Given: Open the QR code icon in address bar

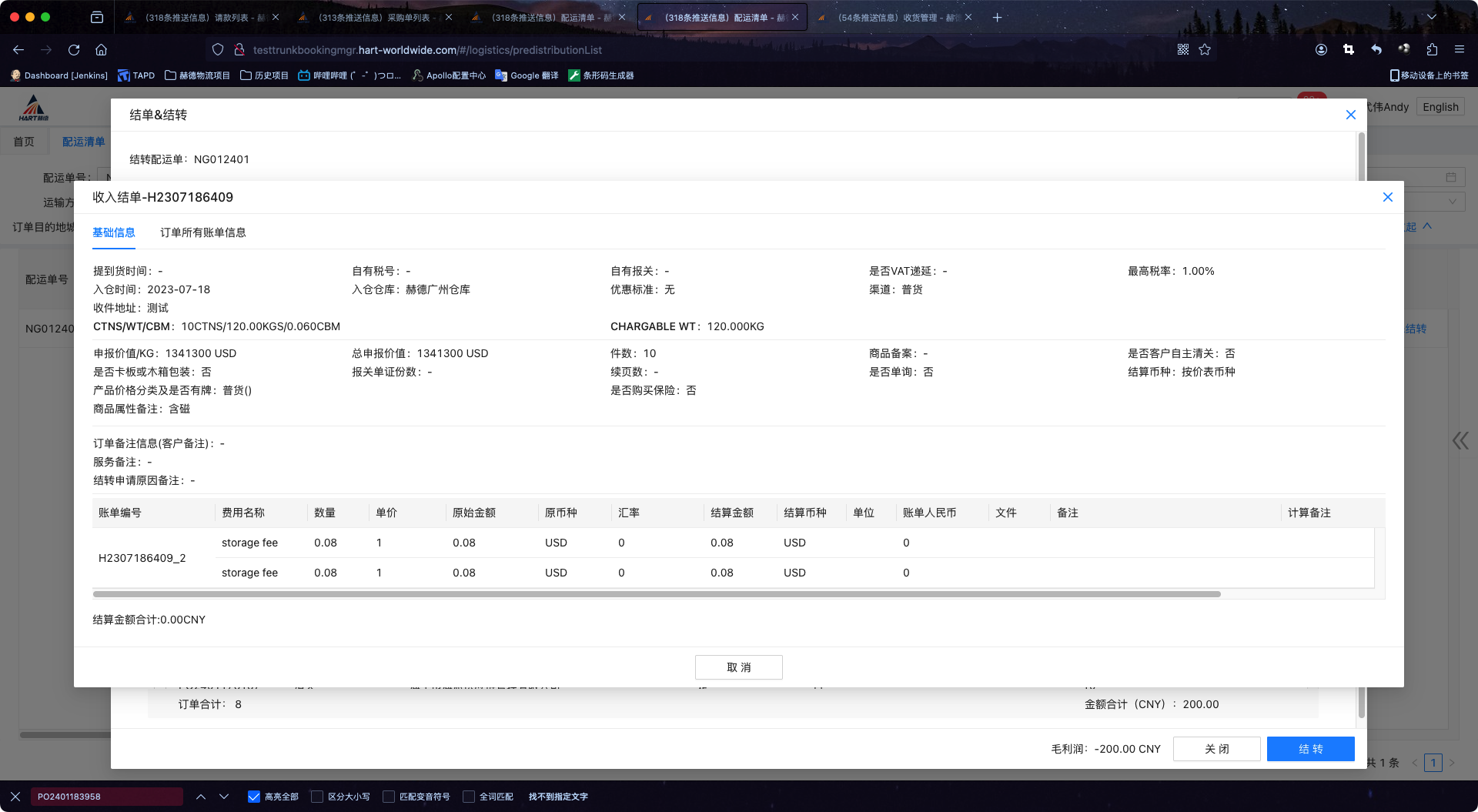Looking at the screenshot, I should [1183, 50].
